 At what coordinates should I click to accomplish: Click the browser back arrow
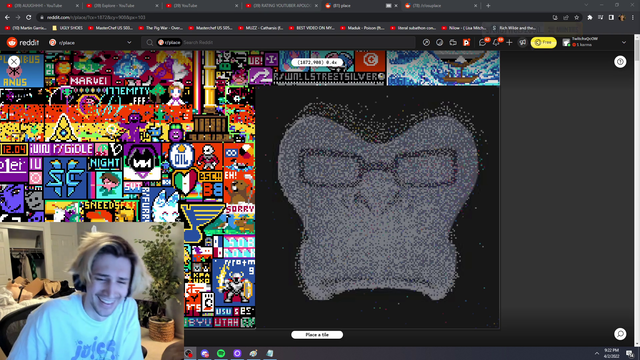click(x=7, y=18)
